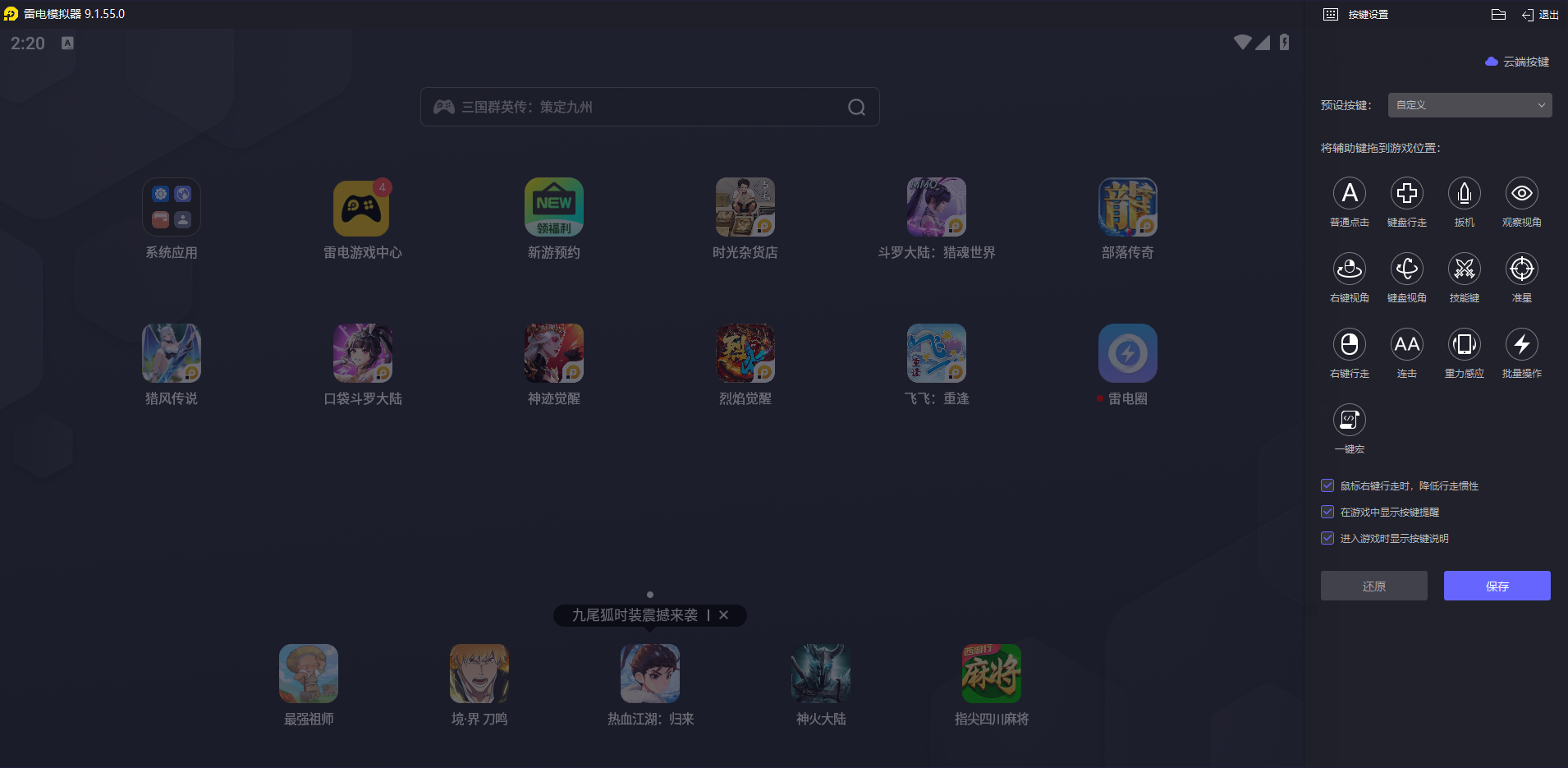Screen dimensions: 1568x768
Task: Toggle 鼠标右键行走时，降低行走惯性 checkbox
Action: (x=1327, y=485)
